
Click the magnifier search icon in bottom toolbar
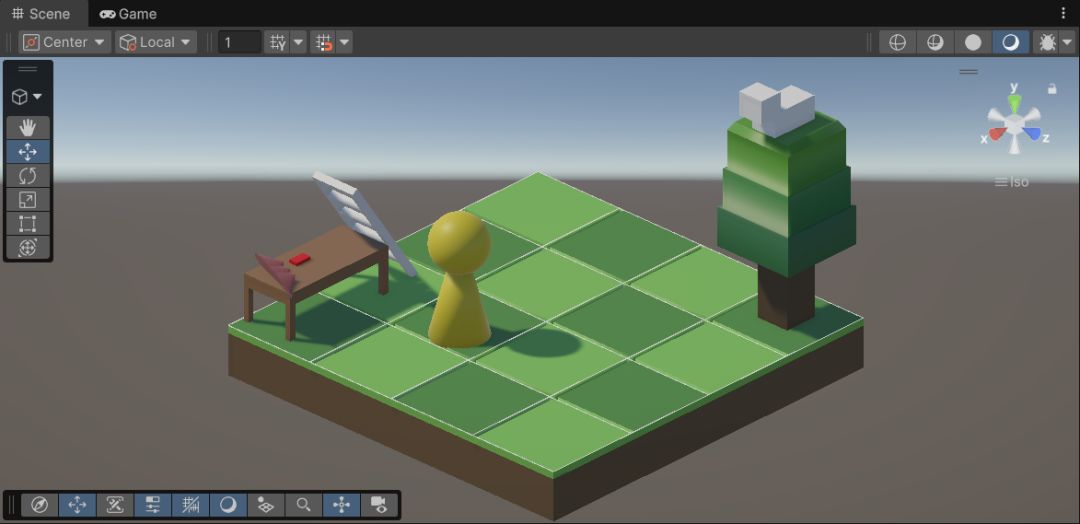304,505
